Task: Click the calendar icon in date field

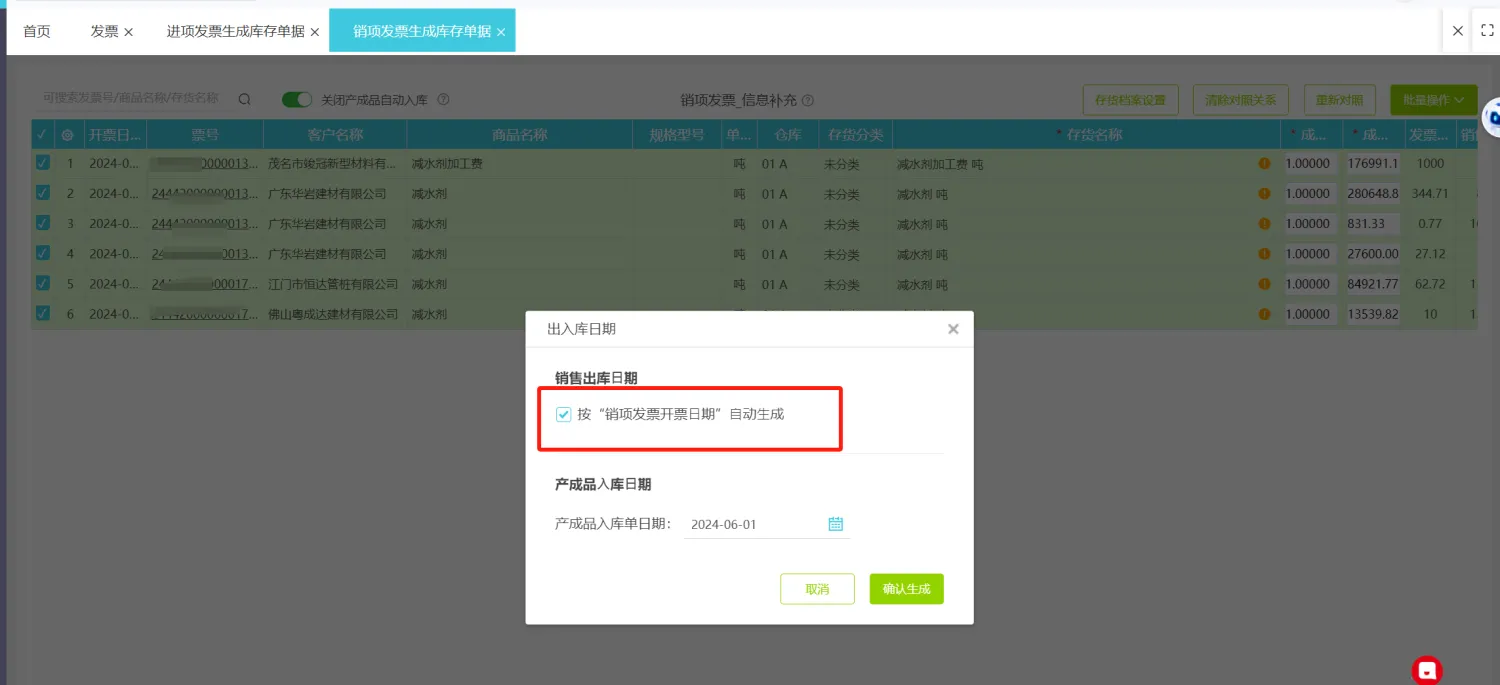Action: [836, 524]
